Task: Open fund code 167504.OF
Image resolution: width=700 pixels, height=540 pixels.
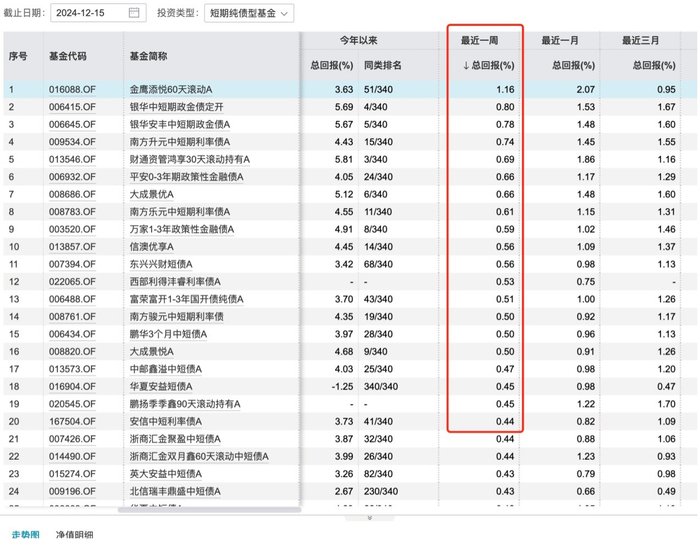Action: (72, 421)
